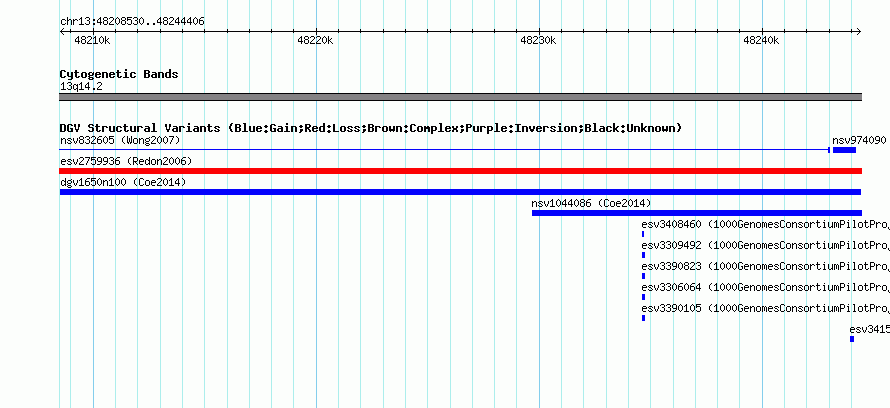Select the red esv2759936 loss bar

[460, 171]
